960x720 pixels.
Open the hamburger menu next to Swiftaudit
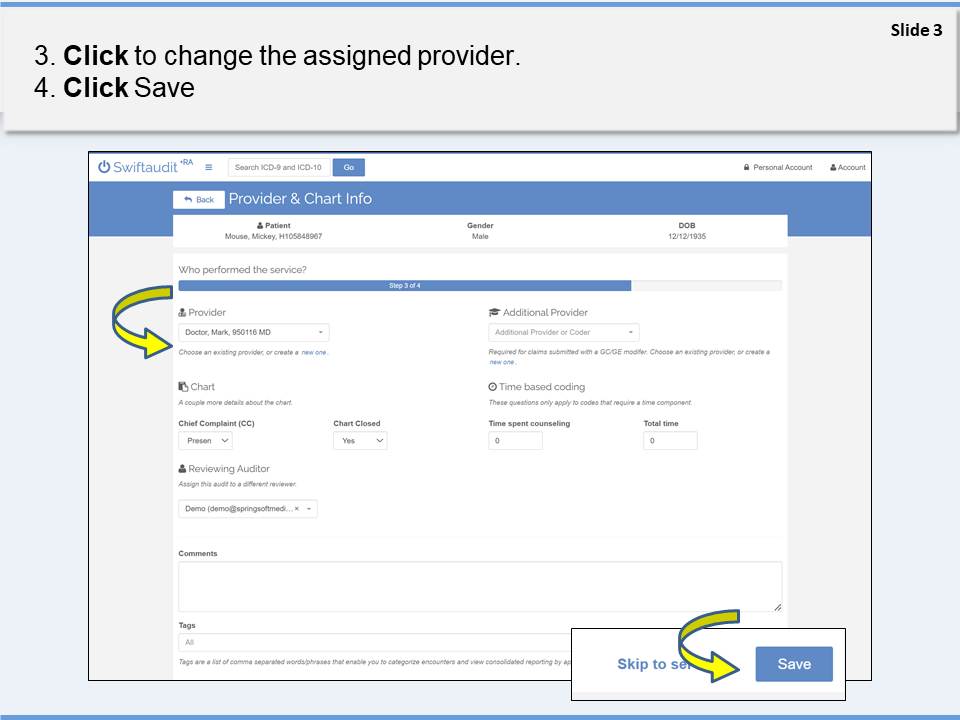pos(209,167)
